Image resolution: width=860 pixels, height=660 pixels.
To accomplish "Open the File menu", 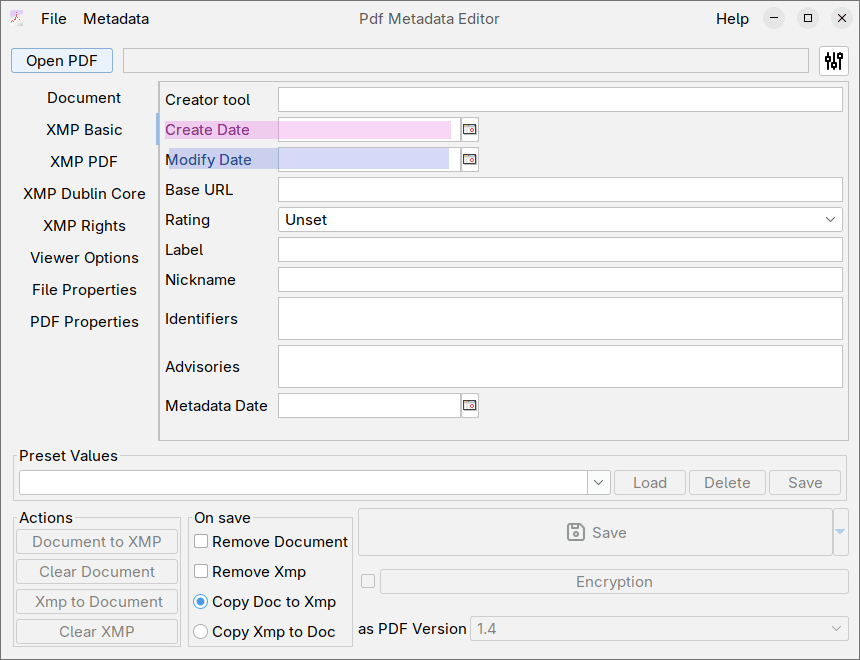I will tap(53, 18).
